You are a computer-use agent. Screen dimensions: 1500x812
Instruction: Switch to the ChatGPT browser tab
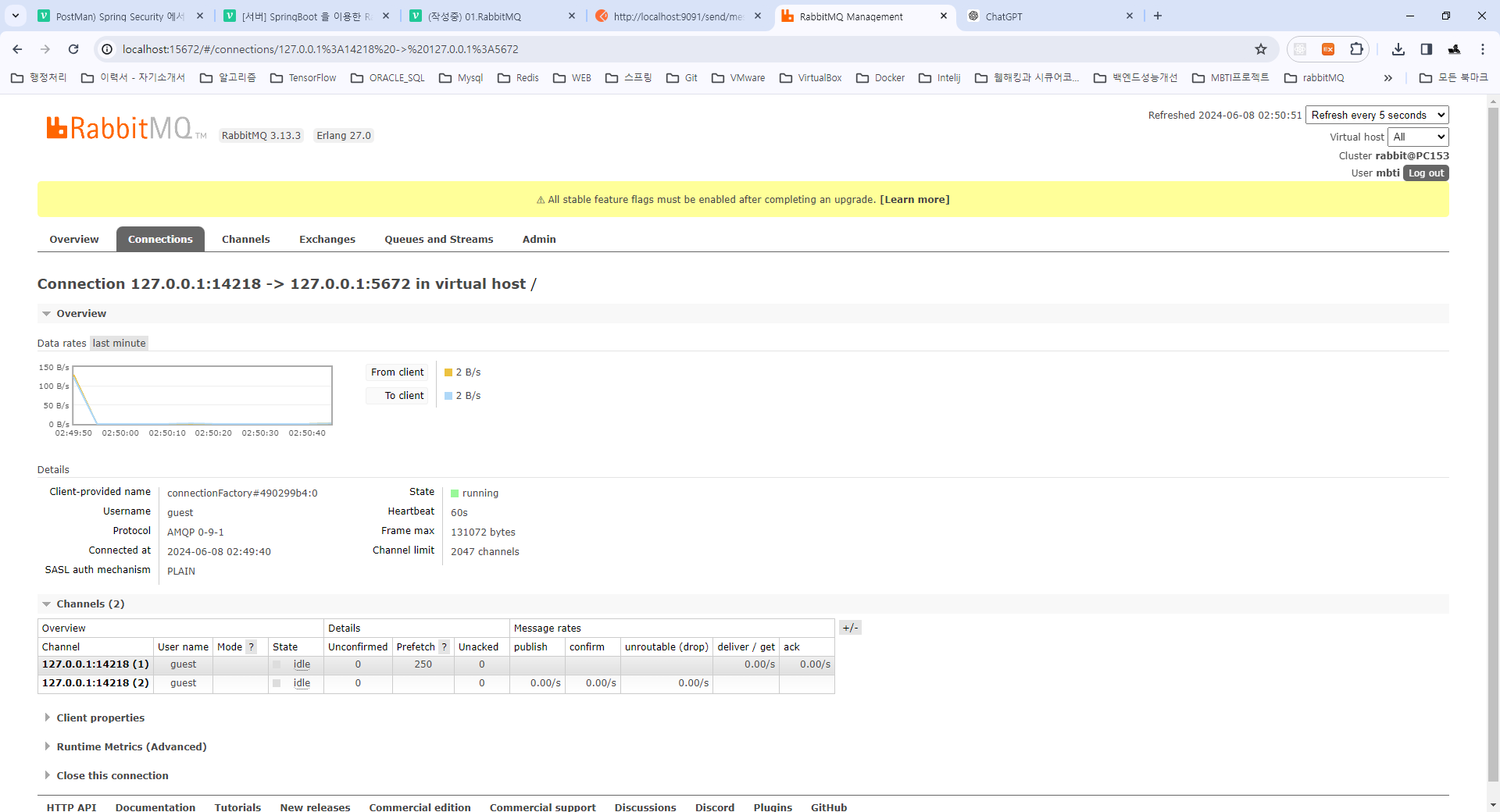click(1050, 16)
